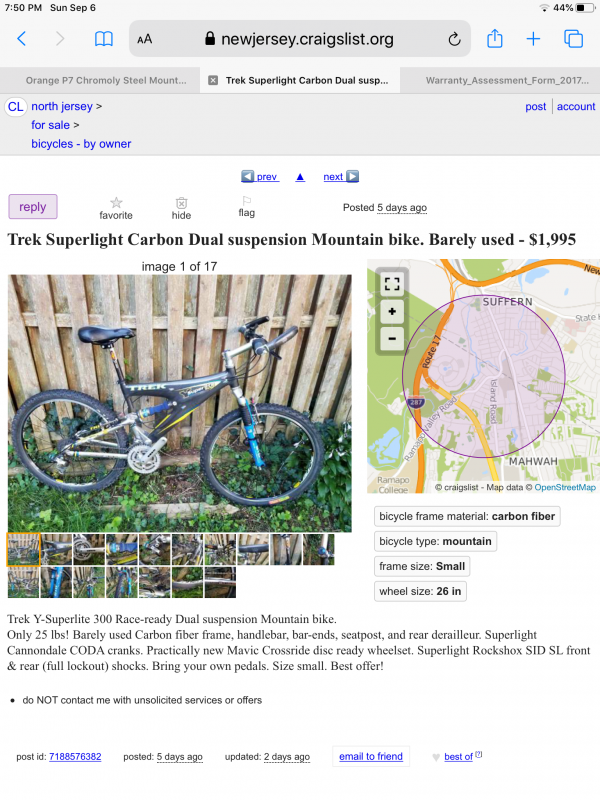
Task: Open the Safari share sheet icon
Action: point(494,39)
